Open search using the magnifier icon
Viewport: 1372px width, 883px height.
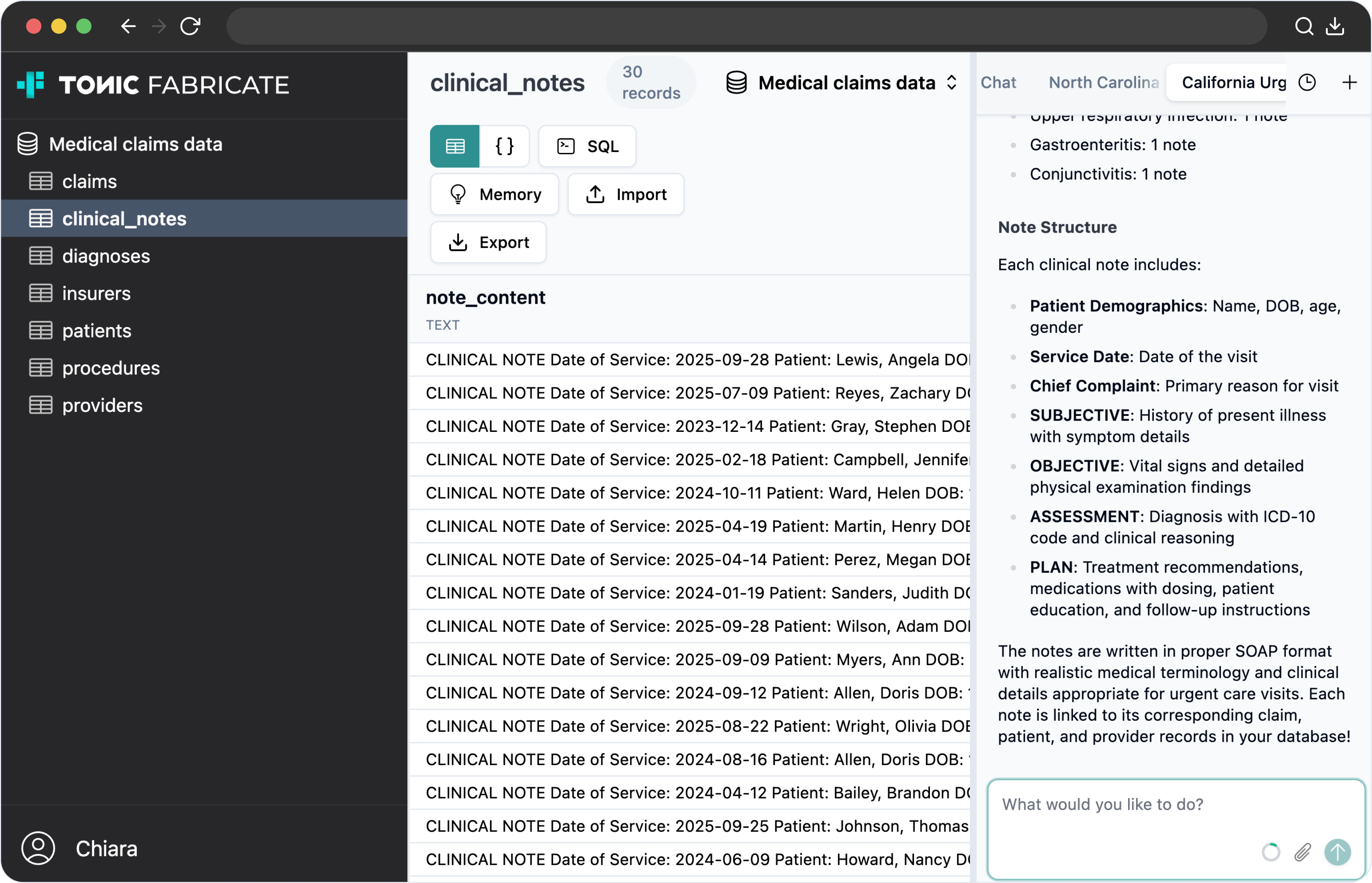point(1304,26)
